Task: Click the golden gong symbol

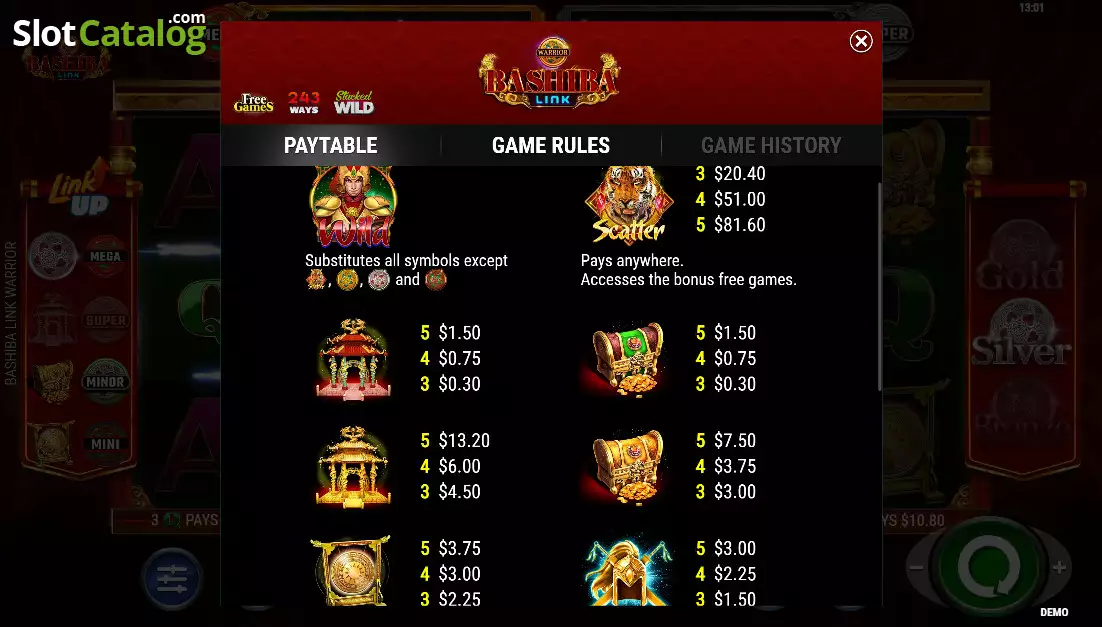Action: (350, 571)
